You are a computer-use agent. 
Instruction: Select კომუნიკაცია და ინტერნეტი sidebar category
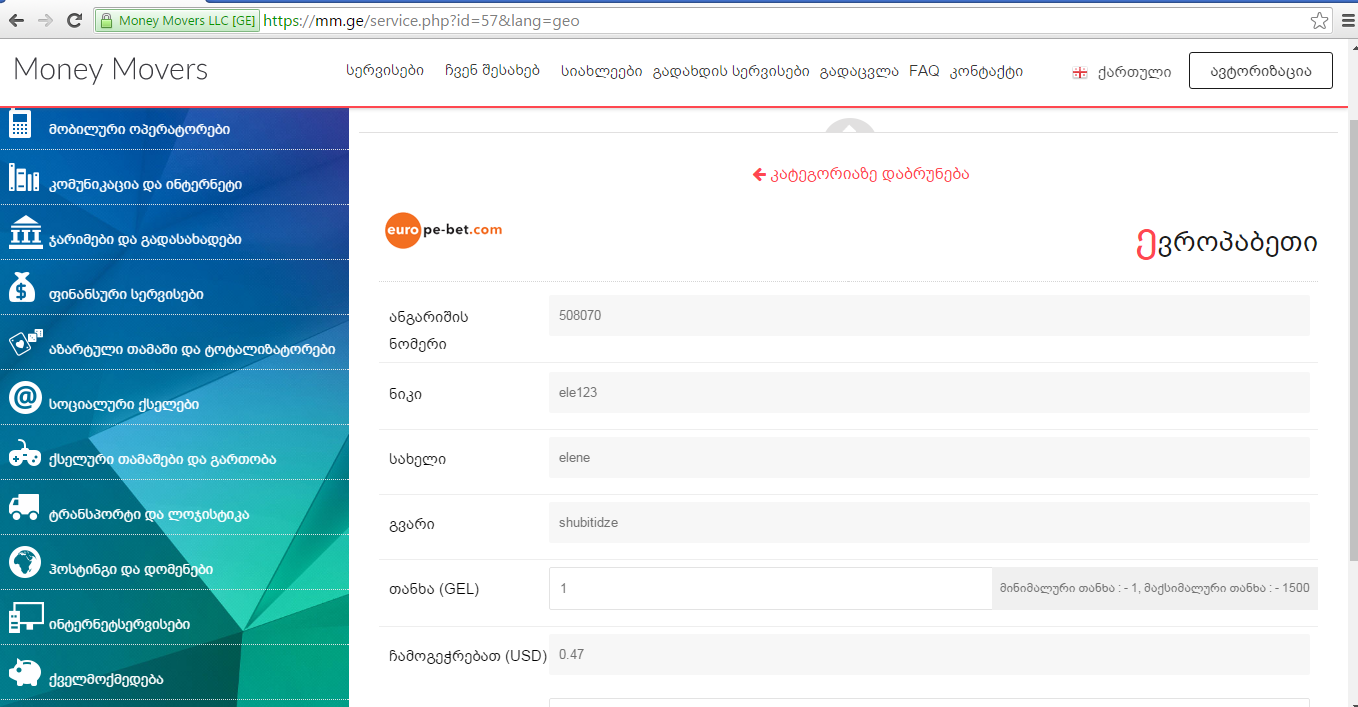pyautogui.click(x=174, y=179)
